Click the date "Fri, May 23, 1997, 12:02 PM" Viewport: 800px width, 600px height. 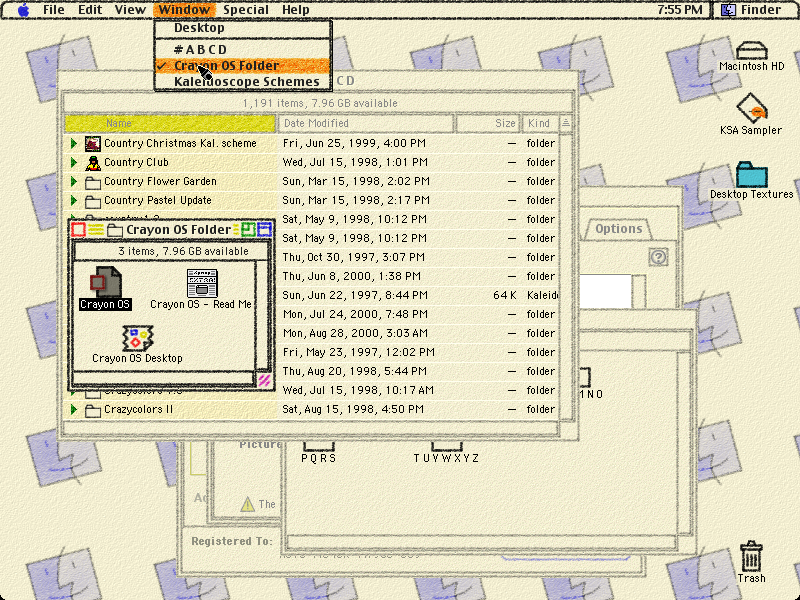tap(359, 352)
